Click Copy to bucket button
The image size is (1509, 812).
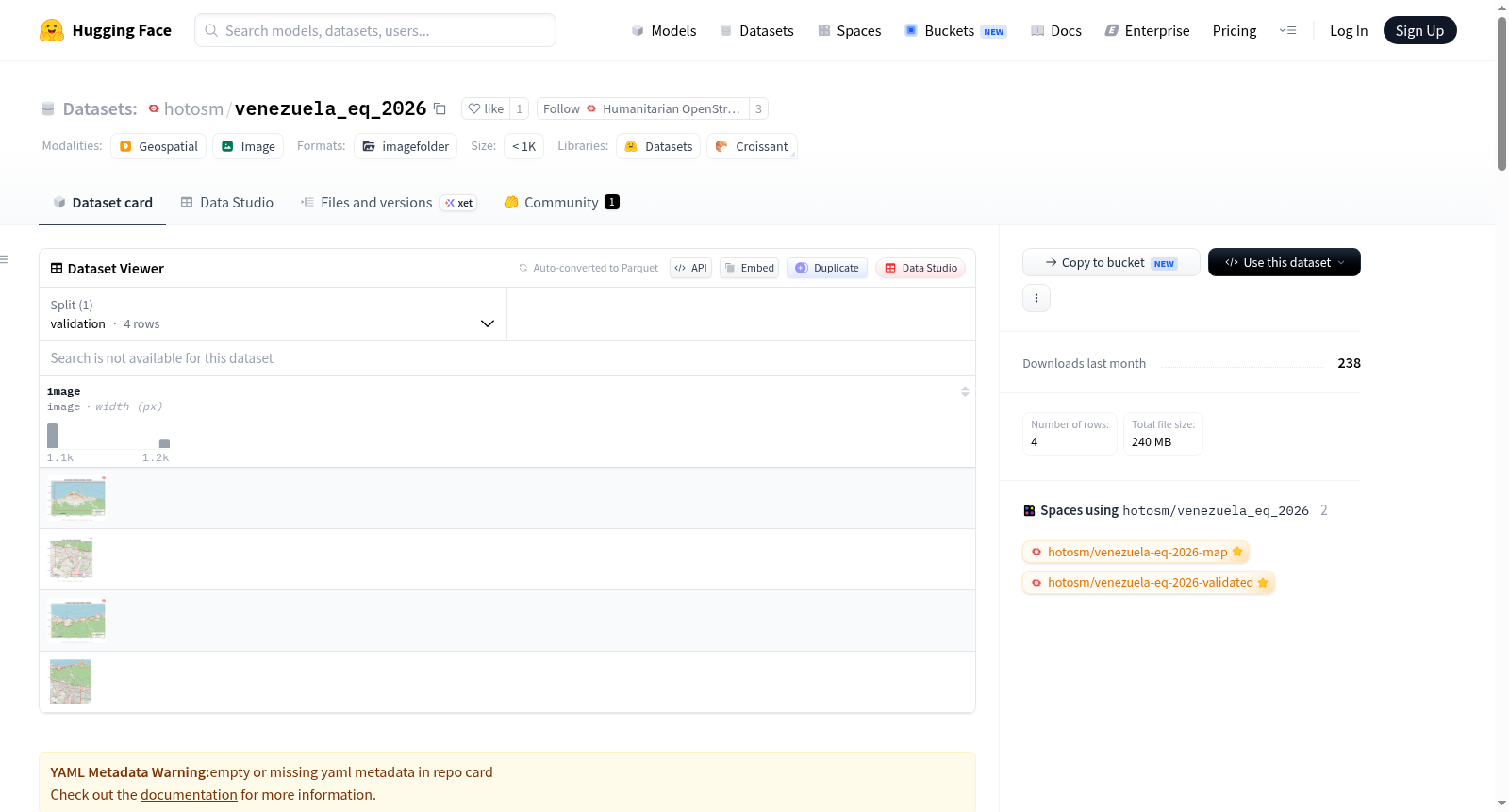point(1111,262)
